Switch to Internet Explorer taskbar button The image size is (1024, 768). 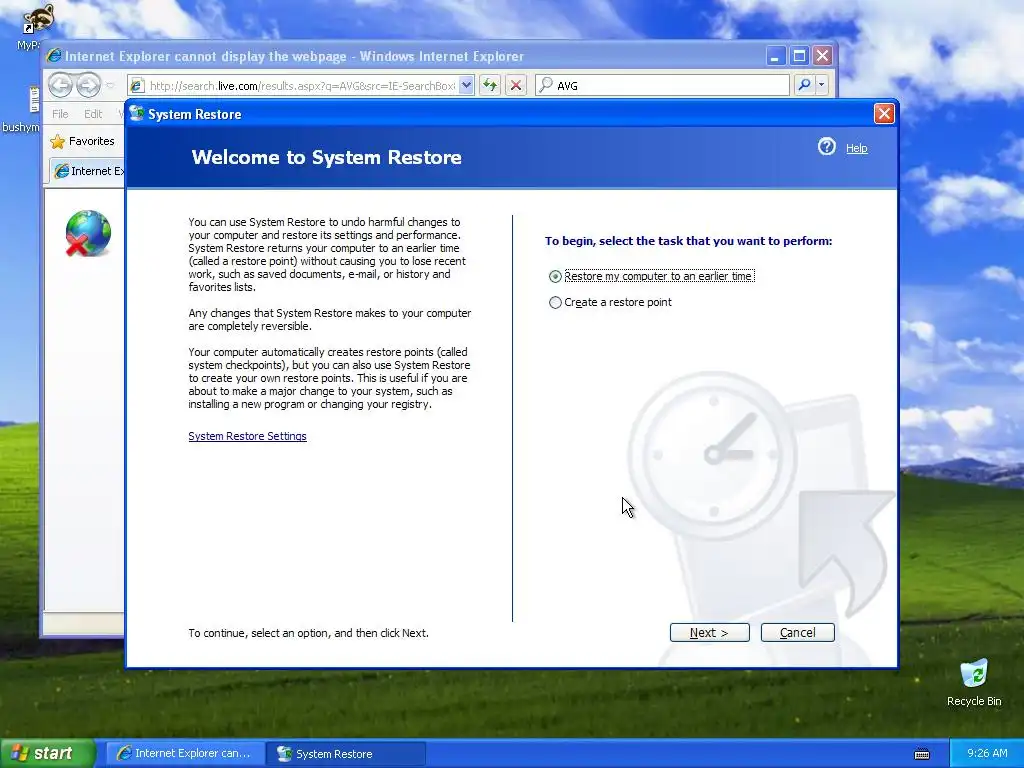tap(185, 754)
